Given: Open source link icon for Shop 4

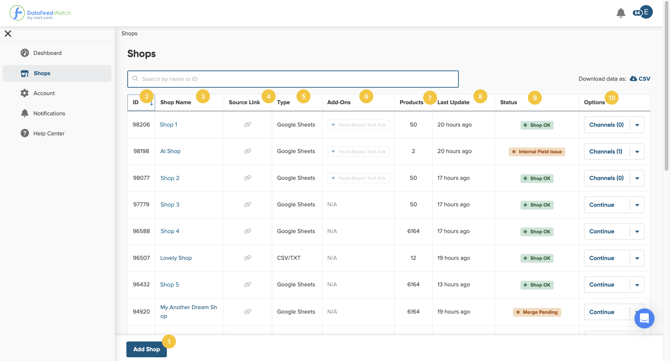Looking at the screenshot, I should point(247,231).
